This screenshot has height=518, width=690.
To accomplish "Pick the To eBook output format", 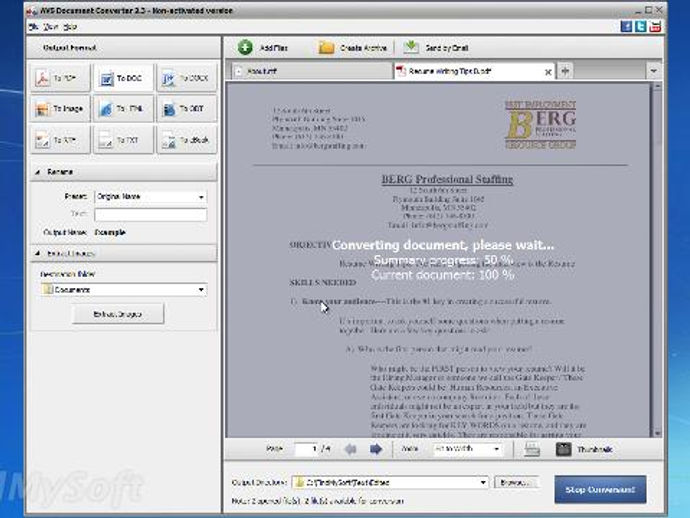I will pyautogui.click(x=187, y=140).
